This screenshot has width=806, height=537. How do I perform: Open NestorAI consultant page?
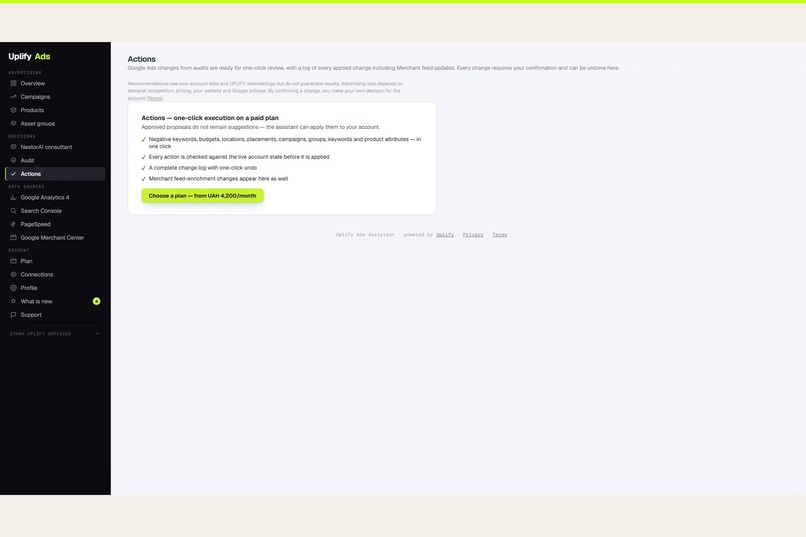(55, 147)
